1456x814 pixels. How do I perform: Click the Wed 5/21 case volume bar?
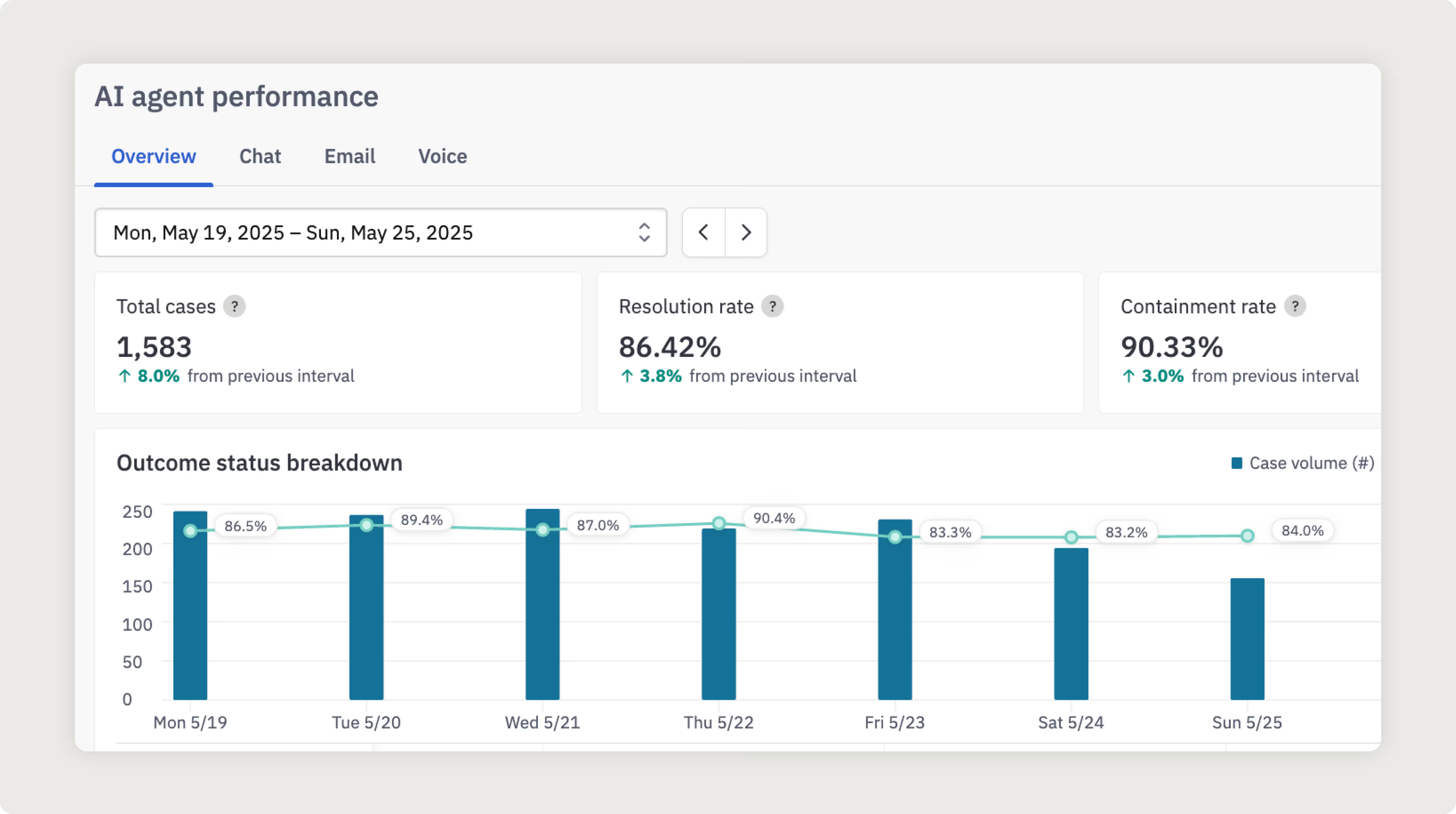pos(542,616)
